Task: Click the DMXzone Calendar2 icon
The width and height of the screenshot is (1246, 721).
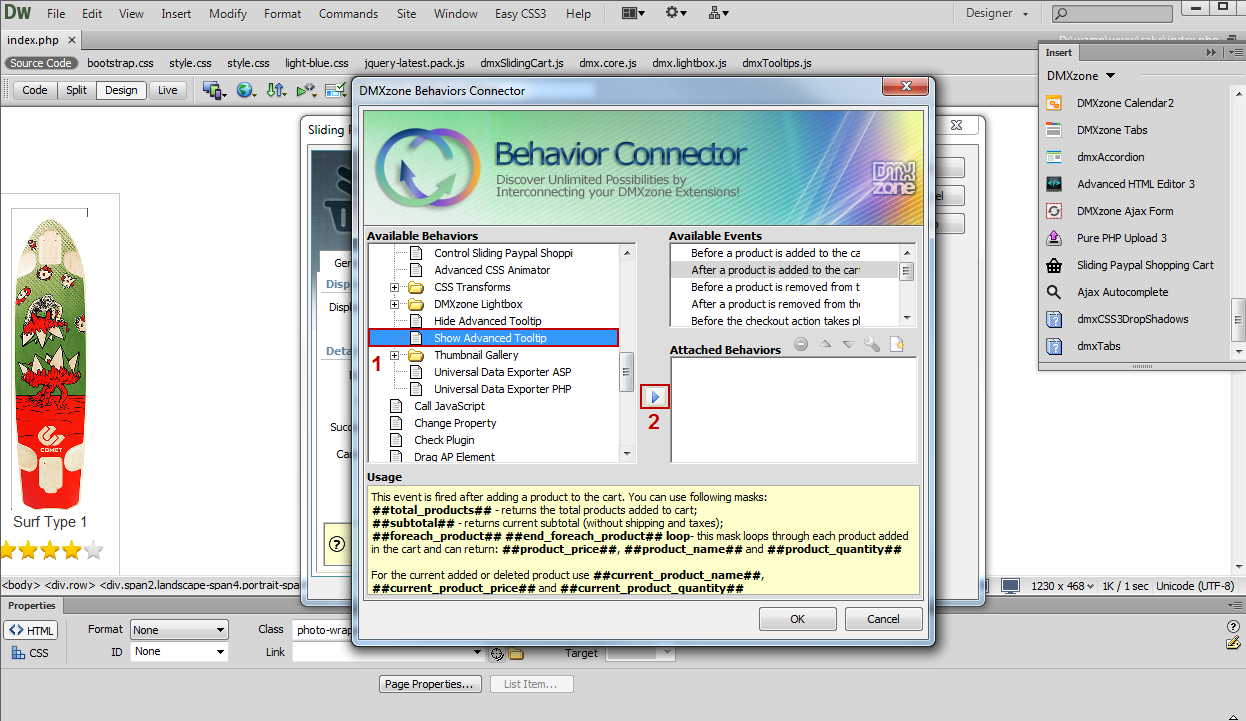Action: click(x=1053, y=103)
